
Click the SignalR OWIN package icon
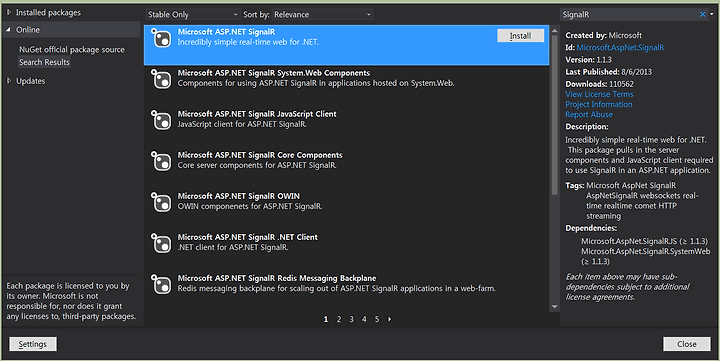coord(161,202)
